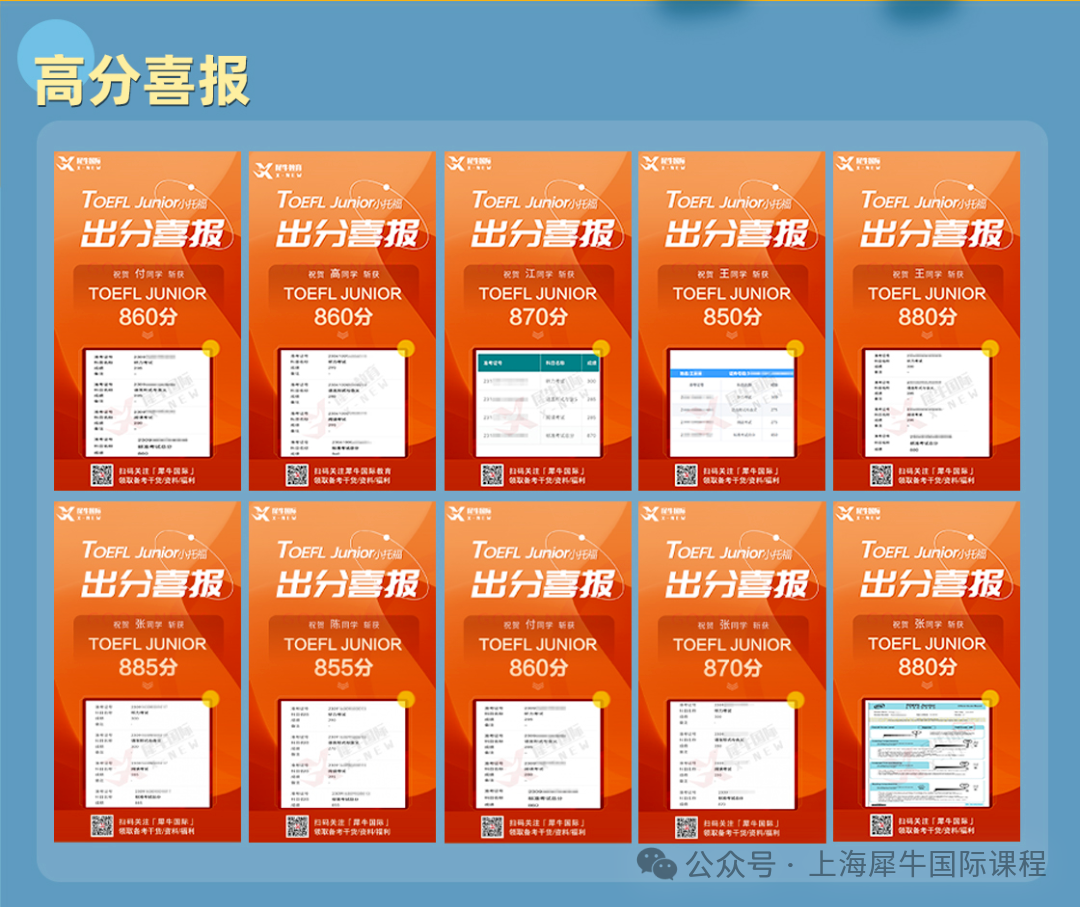1080x907 pixels.
Task: Click the 885分 score text
Action: [147, 667]
